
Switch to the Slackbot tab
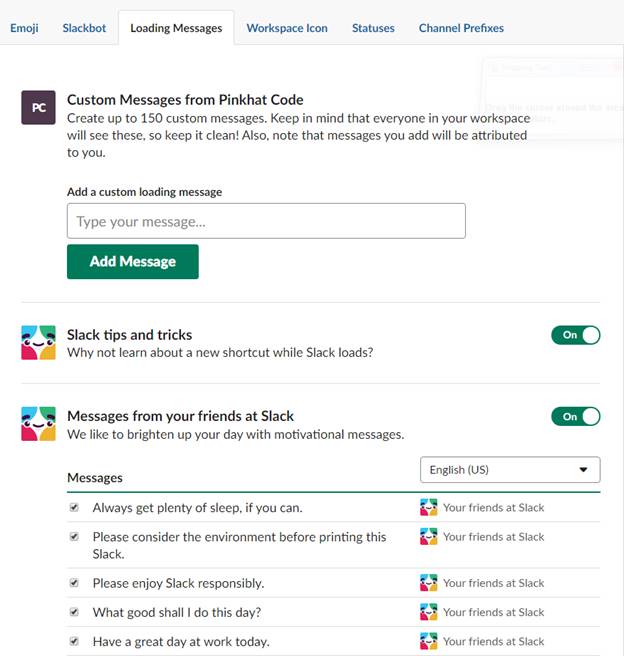[84, 28]
